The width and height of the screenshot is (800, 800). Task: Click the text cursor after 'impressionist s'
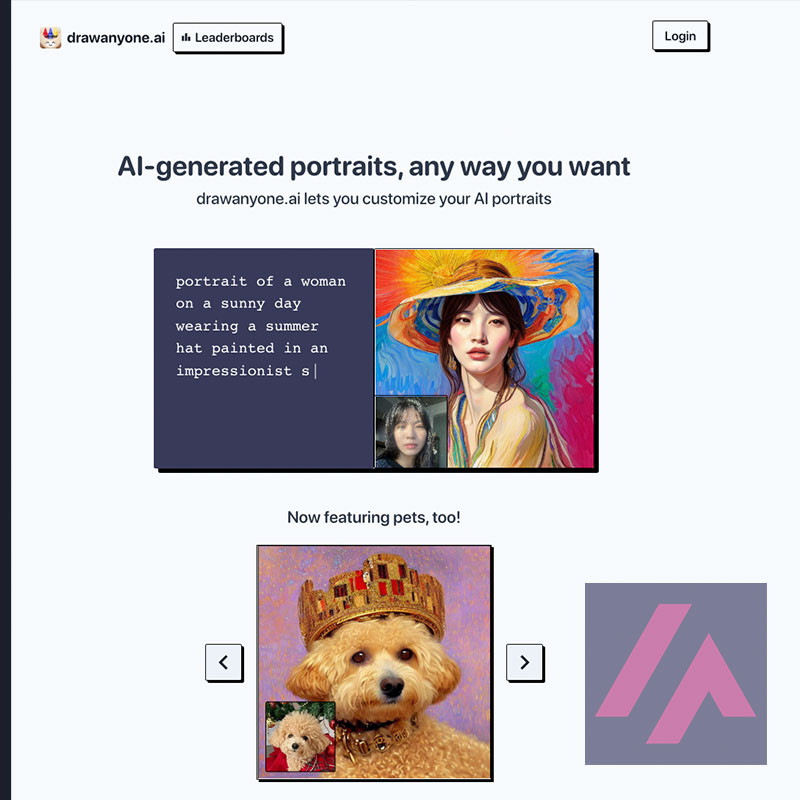[x=315, y=371]
